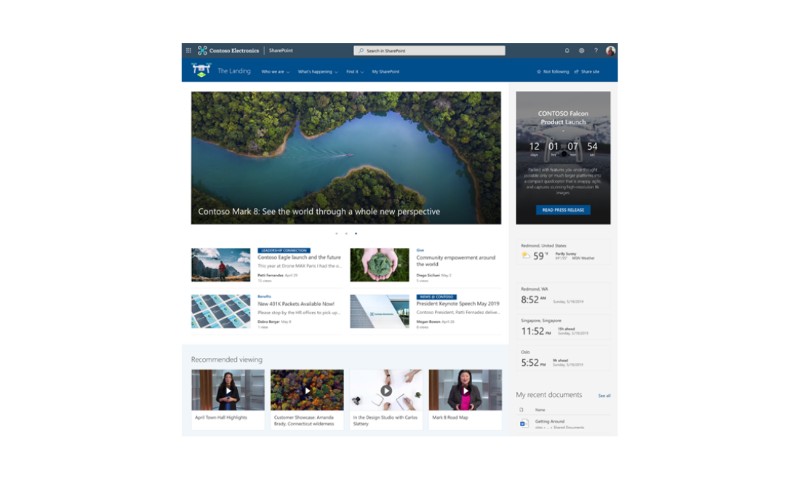This screenshot has height=480, width=800.
Task: Select the third hero carousel dot
Action: (x=356, y=234)
